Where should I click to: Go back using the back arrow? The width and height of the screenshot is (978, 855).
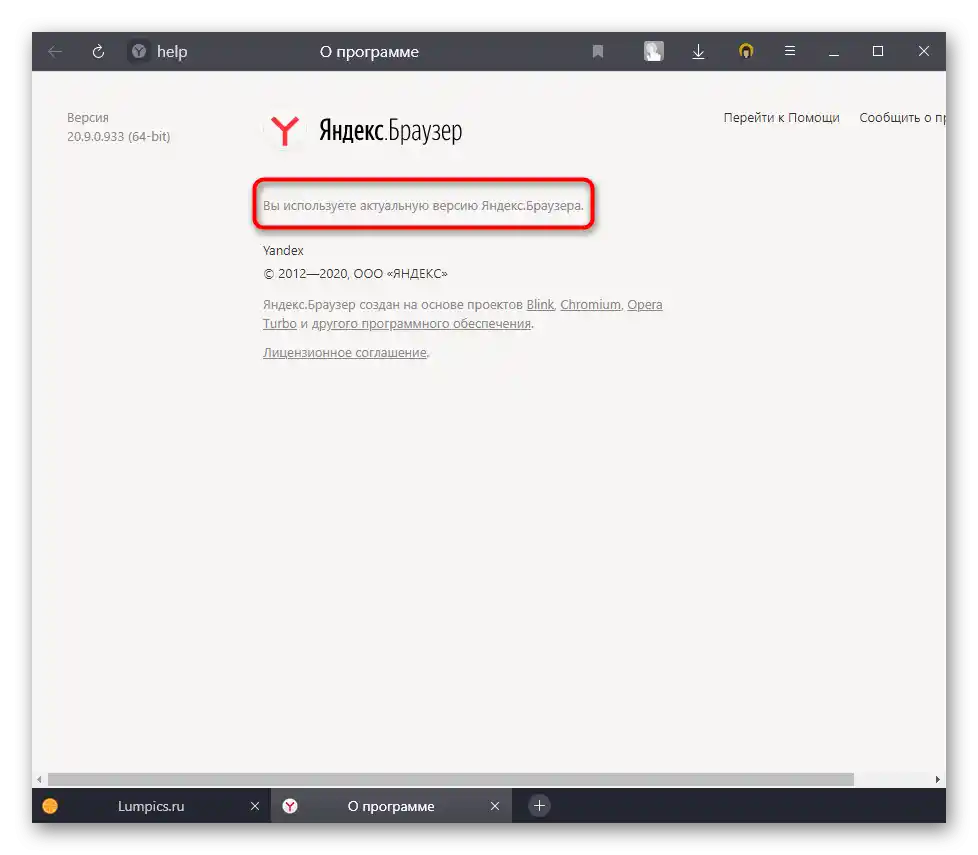pyautogui.click(x=55, y=51)
